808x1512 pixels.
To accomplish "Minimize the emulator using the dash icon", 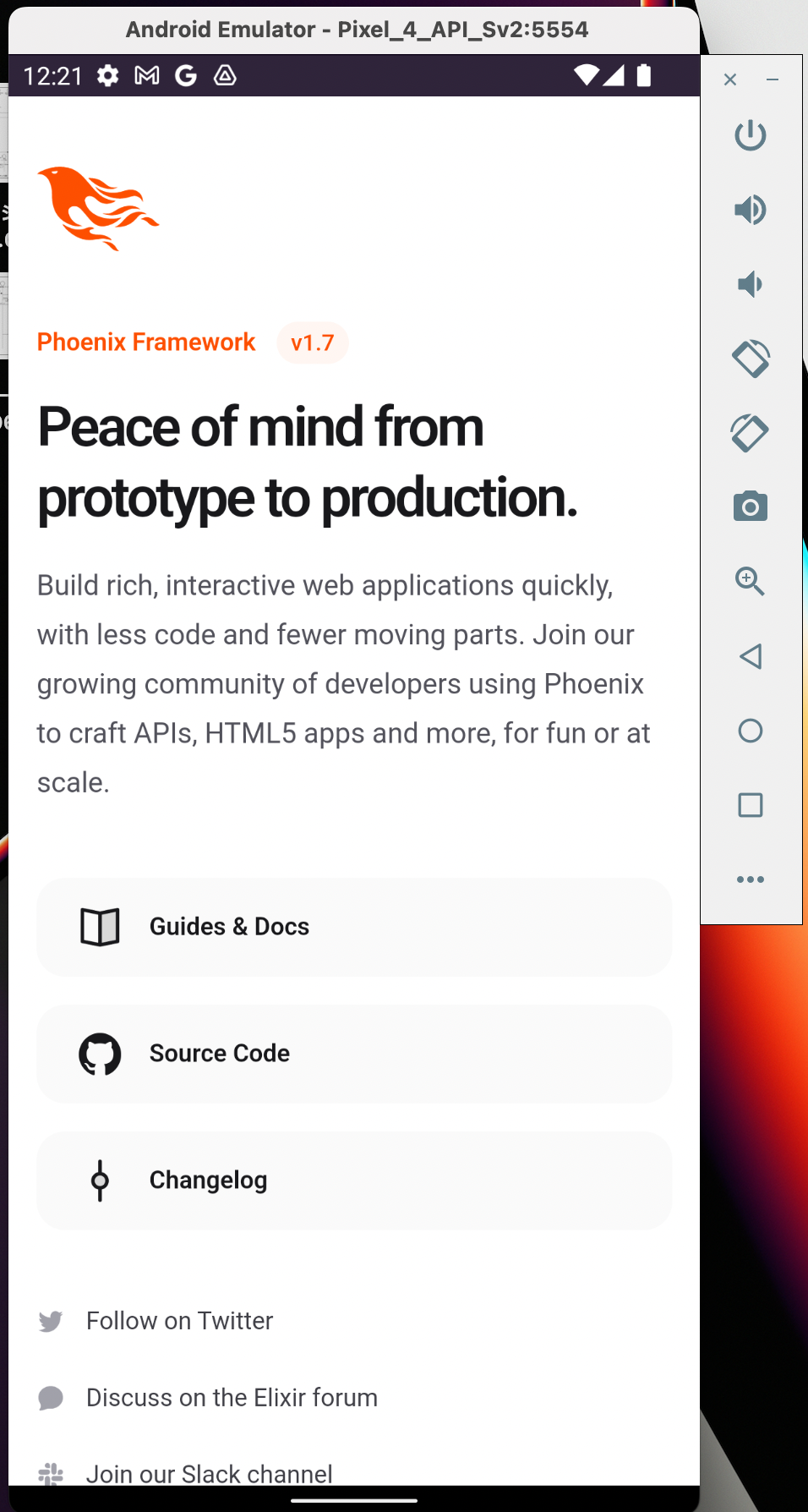I will 773,79.
